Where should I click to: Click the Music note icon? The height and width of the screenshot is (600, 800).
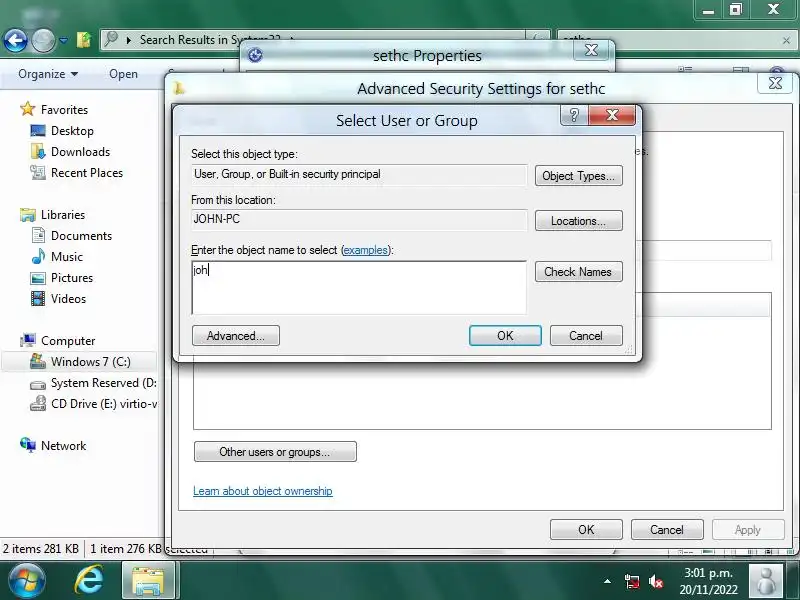pos(38,256)
